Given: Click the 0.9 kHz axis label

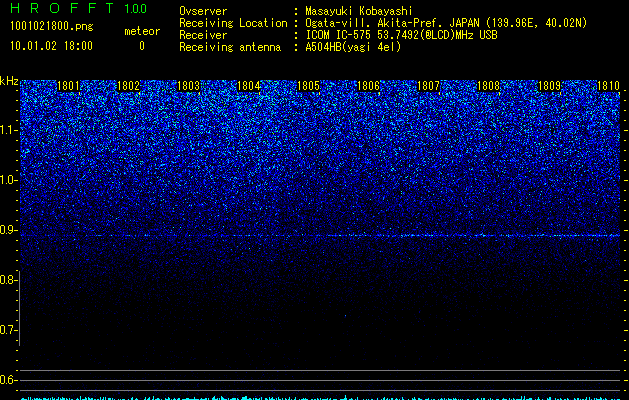Looking at the screenshot, I should (8, 230).
